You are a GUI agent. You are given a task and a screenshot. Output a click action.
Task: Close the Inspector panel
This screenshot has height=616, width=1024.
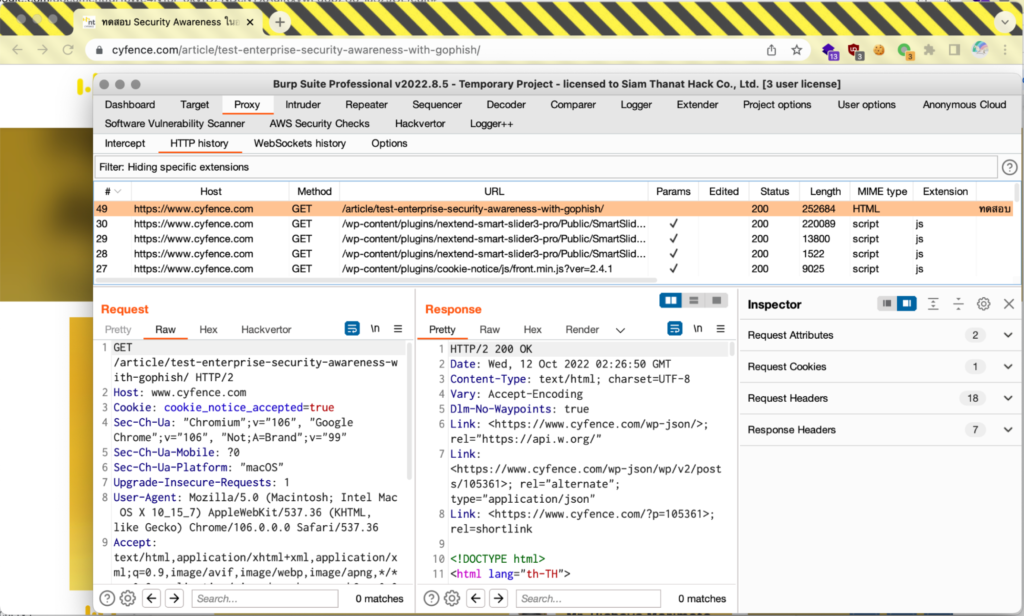click(1009, 304)
